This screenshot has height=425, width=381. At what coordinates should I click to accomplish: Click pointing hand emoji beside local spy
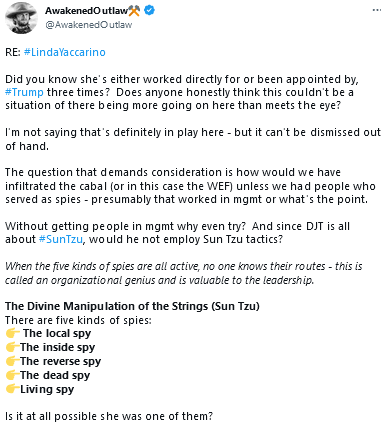12,333
